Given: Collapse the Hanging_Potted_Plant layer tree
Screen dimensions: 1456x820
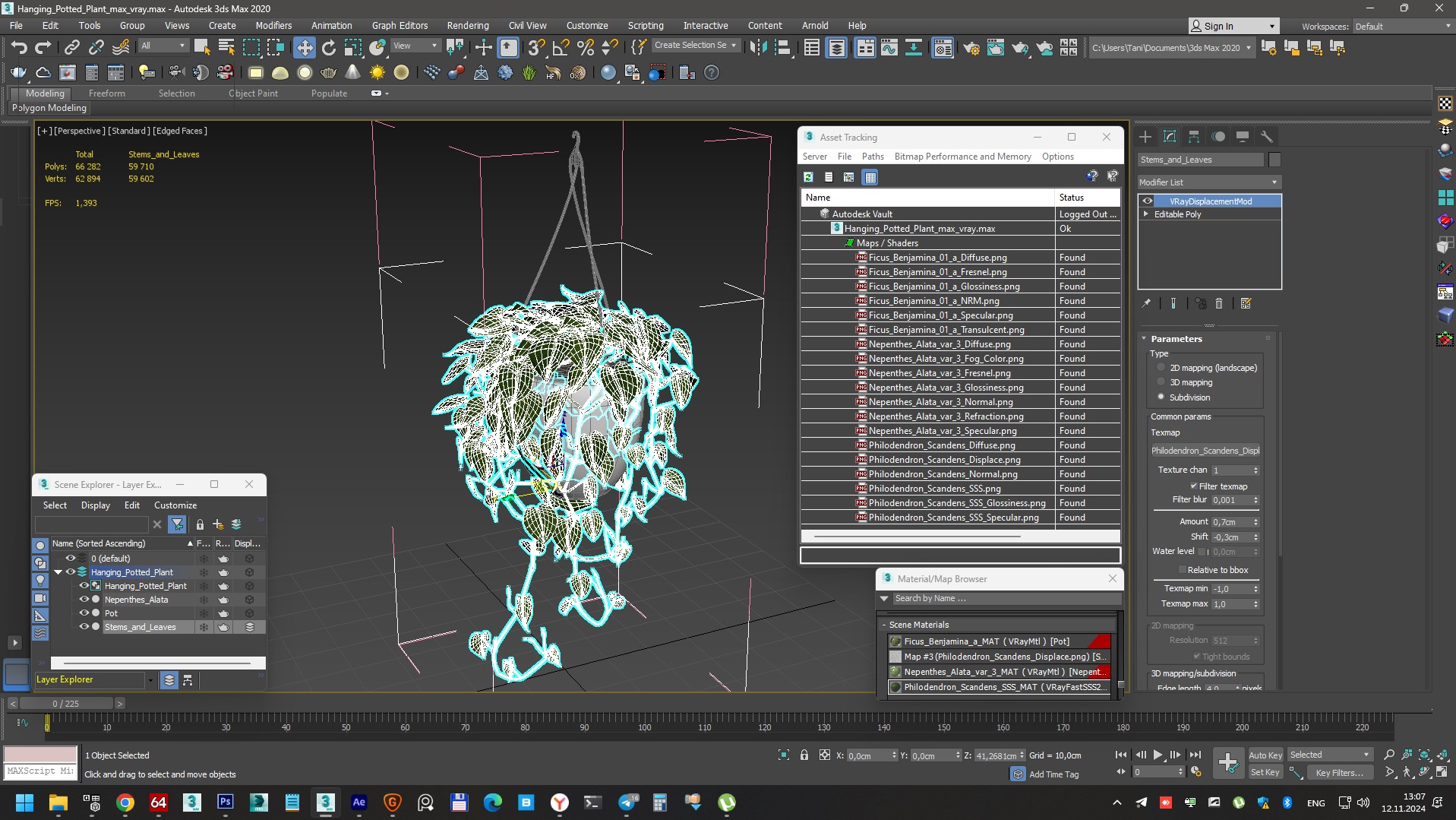Looking at the screenshot, I should point(58,572).
